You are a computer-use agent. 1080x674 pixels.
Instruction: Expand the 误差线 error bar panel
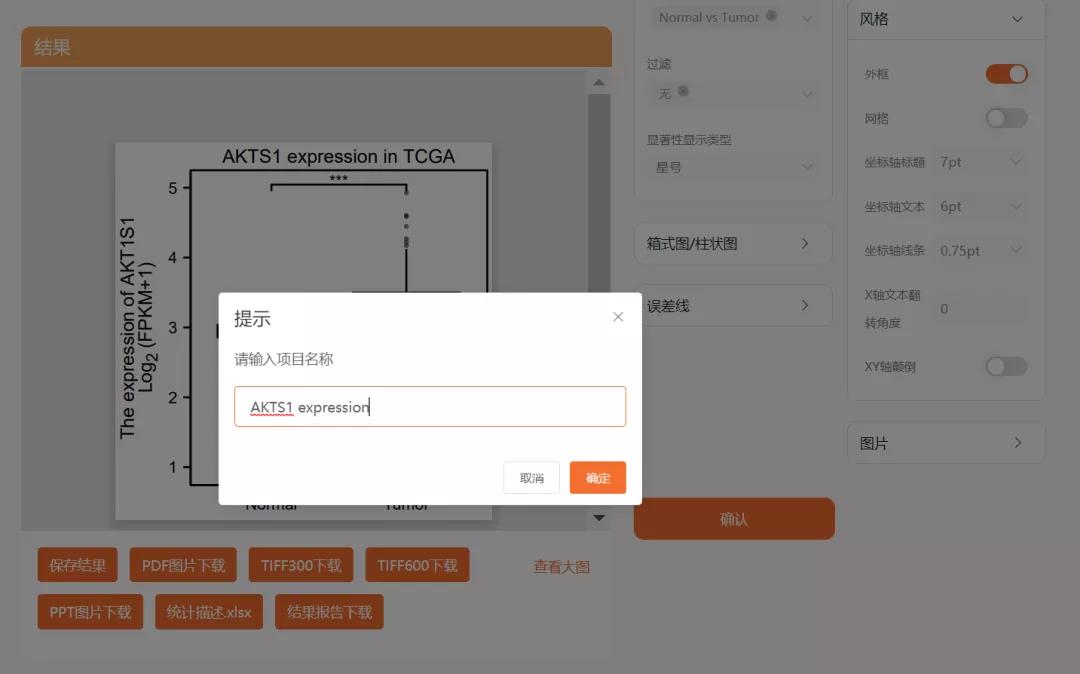pyautogui.click(x=733, y=305)
